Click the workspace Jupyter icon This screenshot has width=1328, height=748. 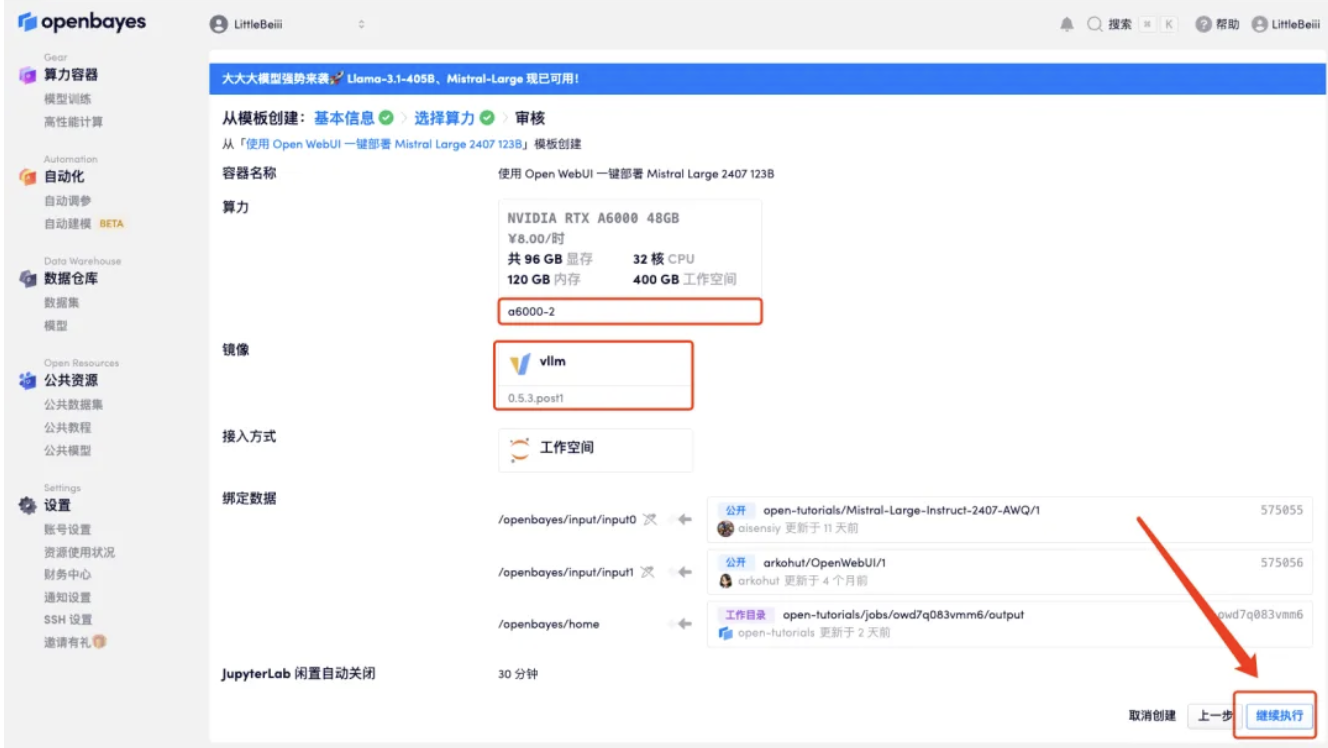coord(519,449)
